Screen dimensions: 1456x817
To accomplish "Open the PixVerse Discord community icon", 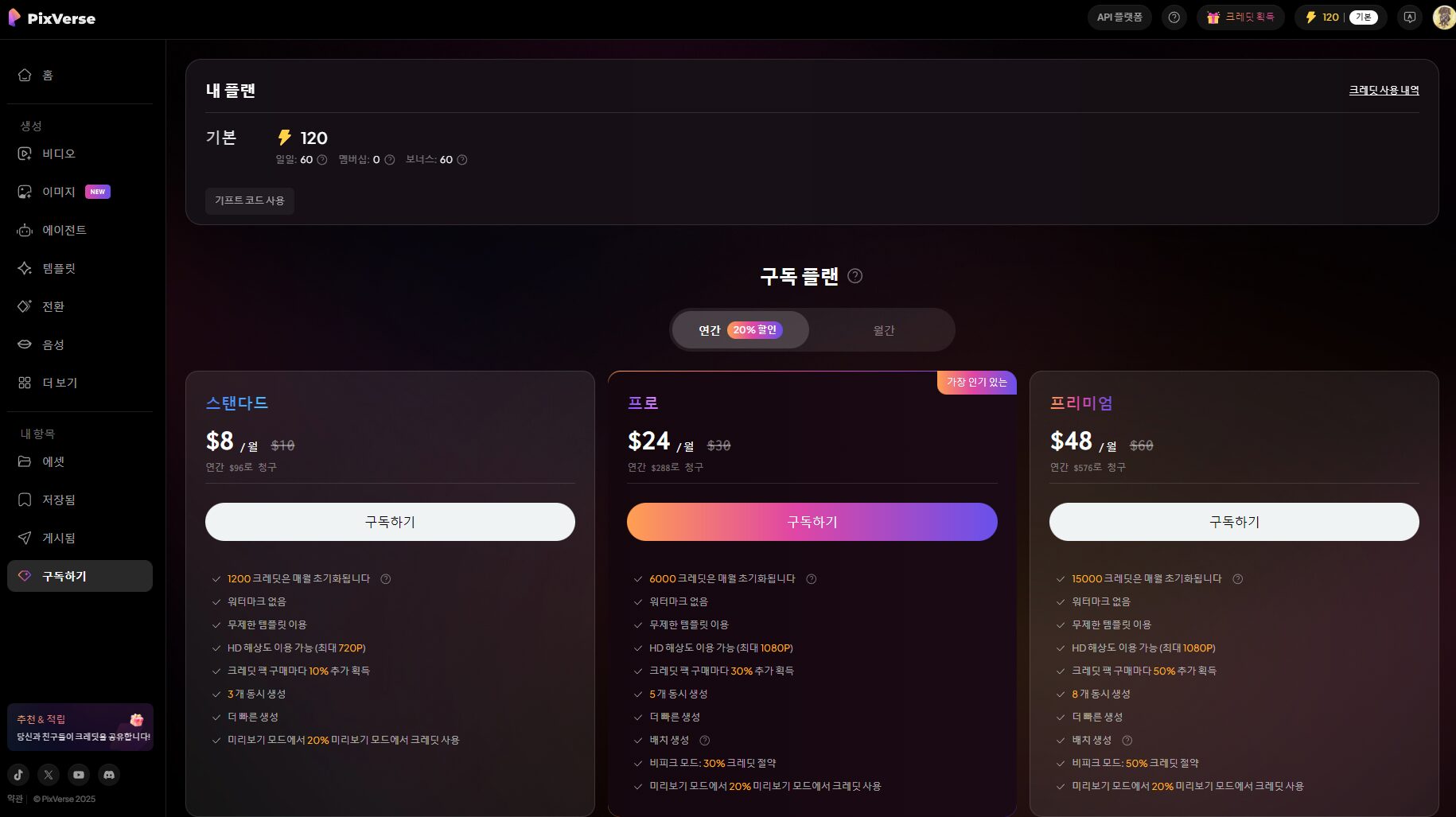I will (109, 774).
